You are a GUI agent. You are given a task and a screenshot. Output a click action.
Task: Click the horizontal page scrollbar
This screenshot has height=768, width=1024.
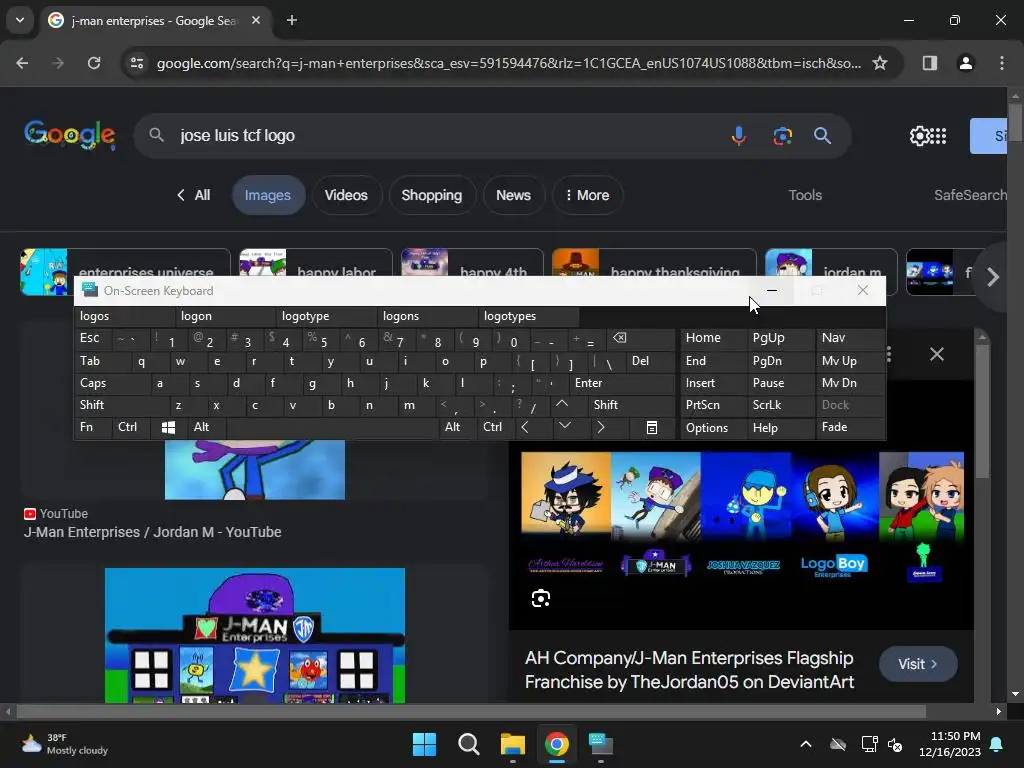pyautogui.click(x=471, y=711)
